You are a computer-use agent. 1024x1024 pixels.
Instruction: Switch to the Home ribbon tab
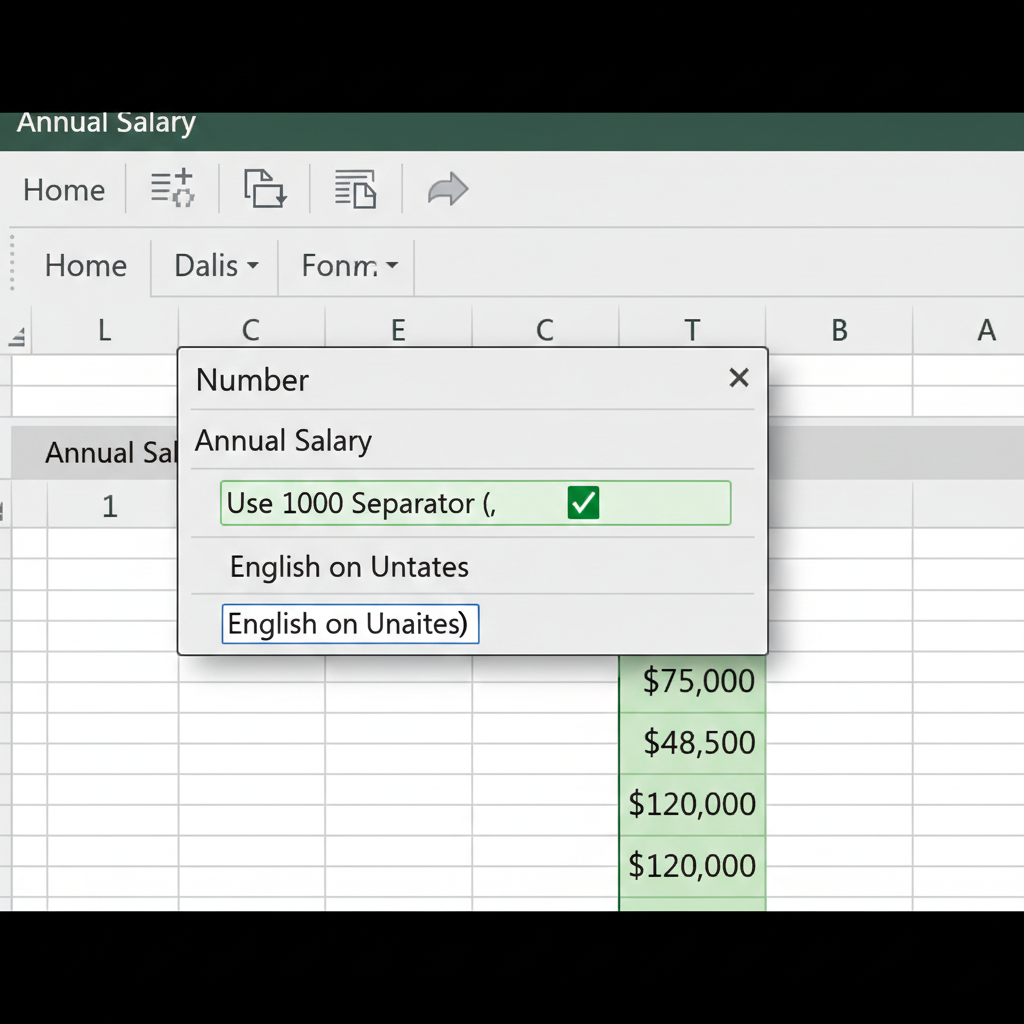tap(64, 189)
